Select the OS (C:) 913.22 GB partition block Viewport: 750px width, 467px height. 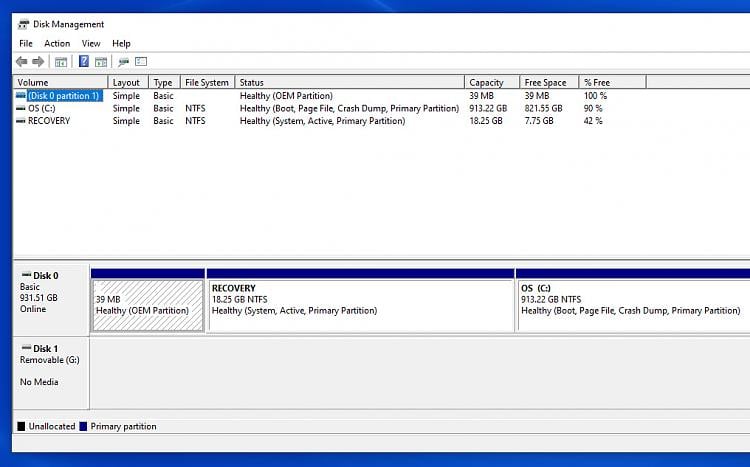tap(634, 305)
